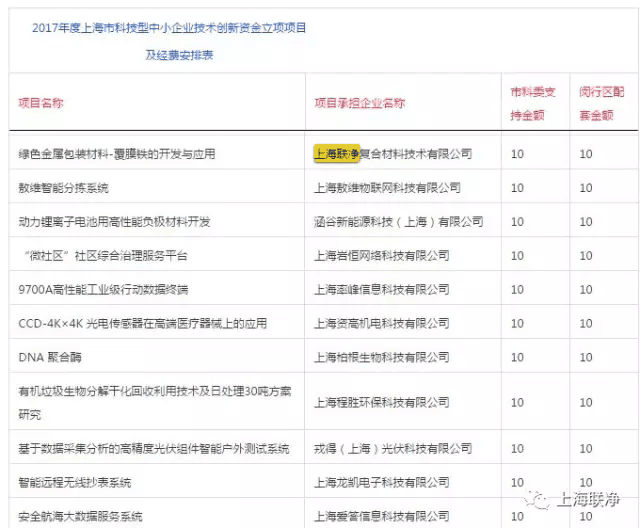
Task: Click the blue title starting '2017年度上海市科技型中小企业'
Action: (x=169, y=28)
